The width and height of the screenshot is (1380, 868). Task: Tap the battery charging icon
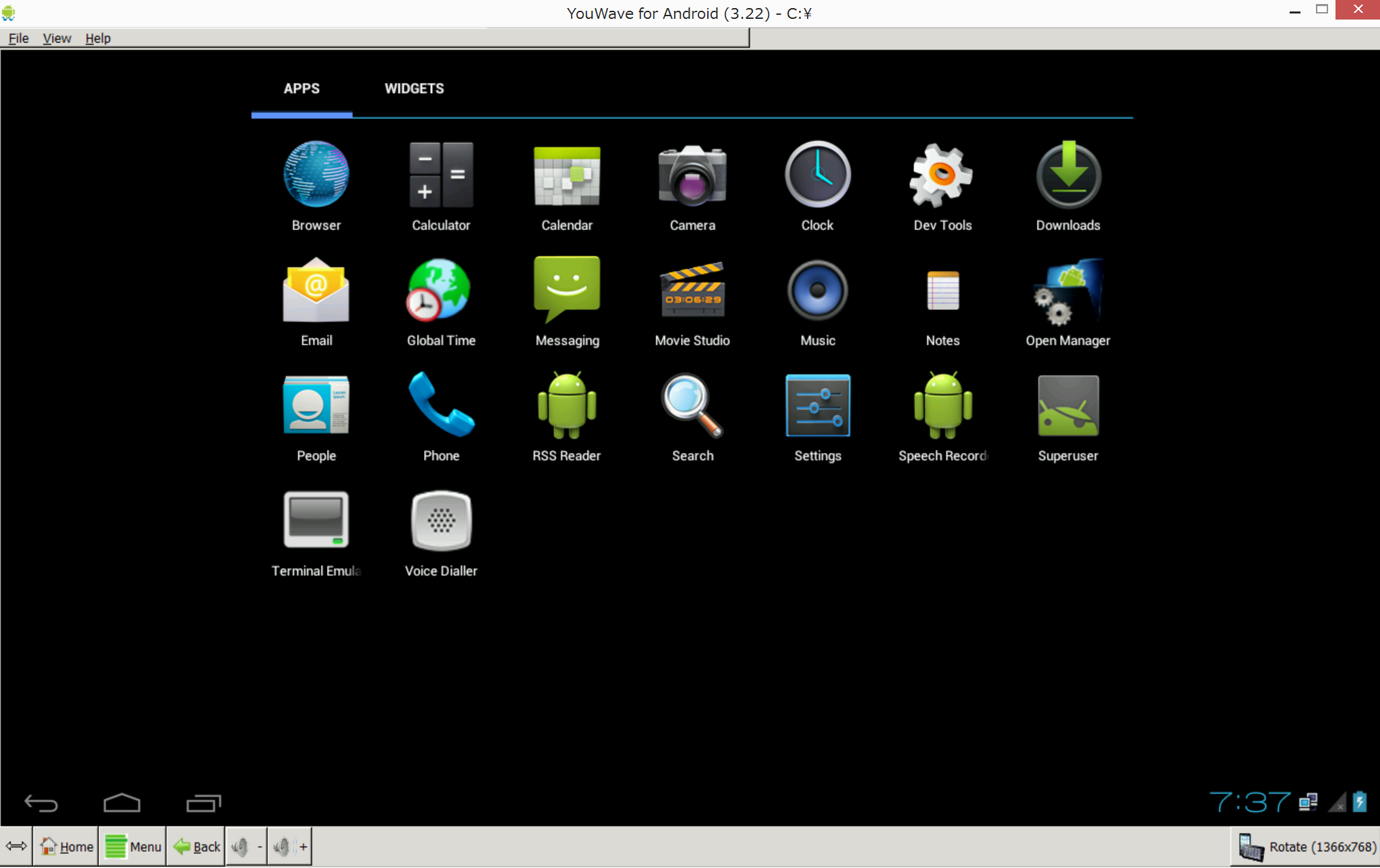tap(1360, 802)
